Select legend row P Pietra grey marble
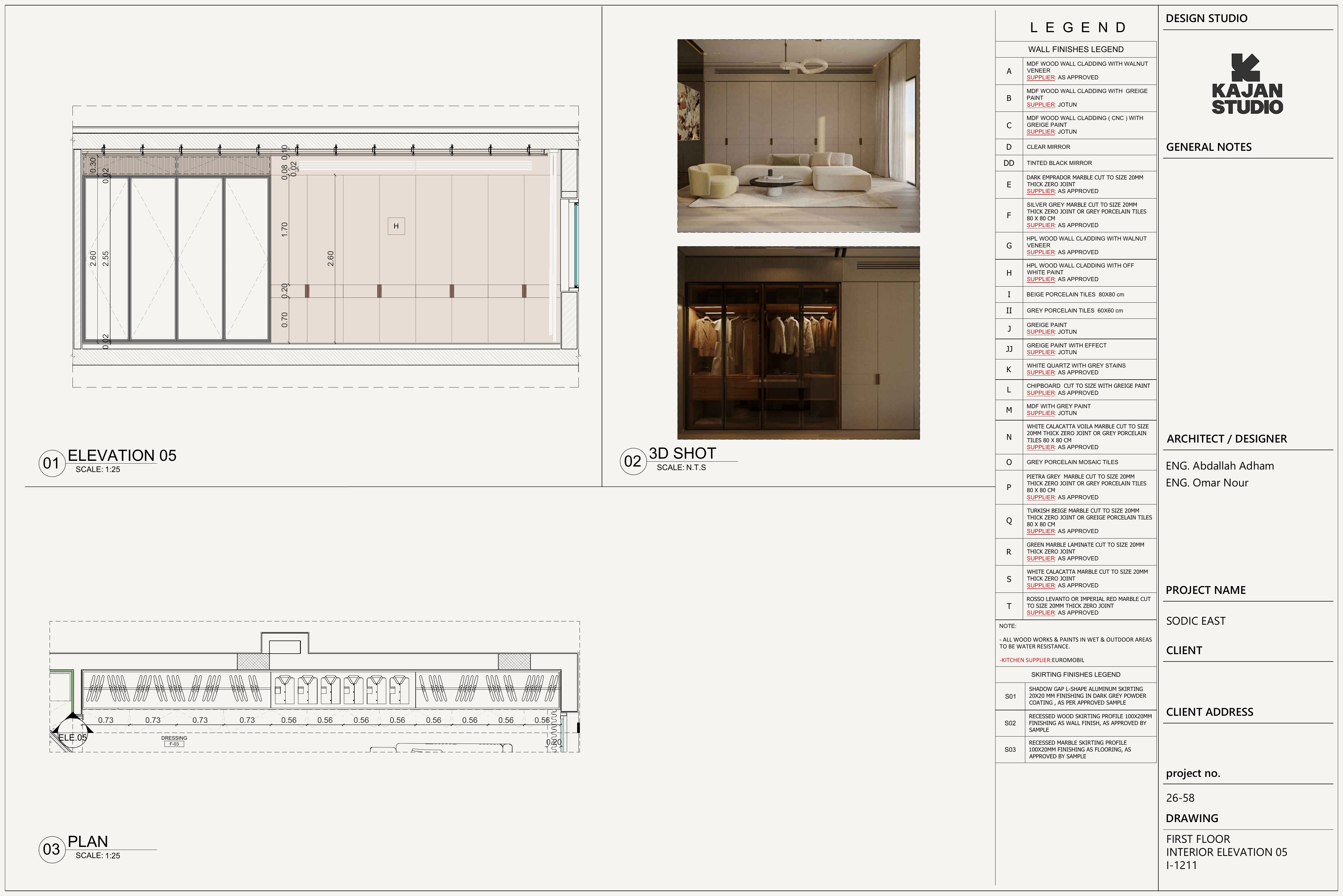This screenshot has width=1343, height=896. point(1075,487)
